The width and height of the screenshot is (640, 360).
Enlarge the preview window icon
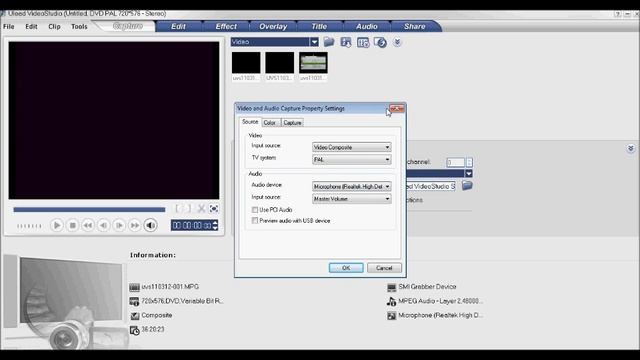pyautogui.click(x=213, y=209)
